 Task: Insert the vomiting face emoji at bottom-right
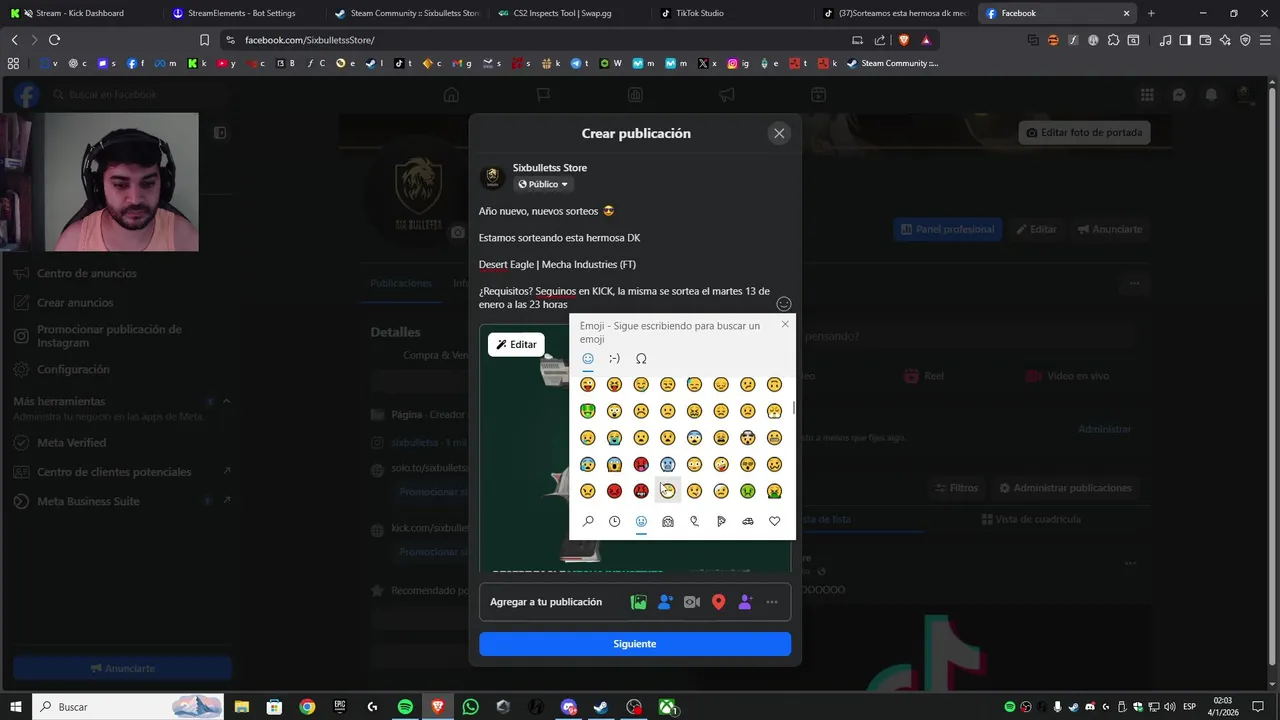click(x=774, y=491)
